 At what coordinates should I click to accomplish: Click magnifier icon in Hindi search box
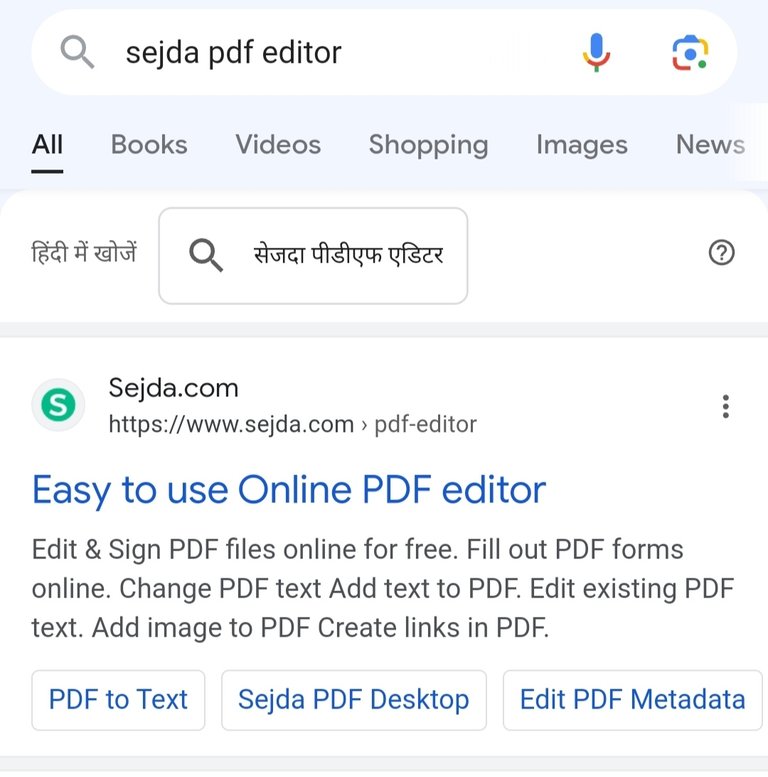[x=206, y=255]
